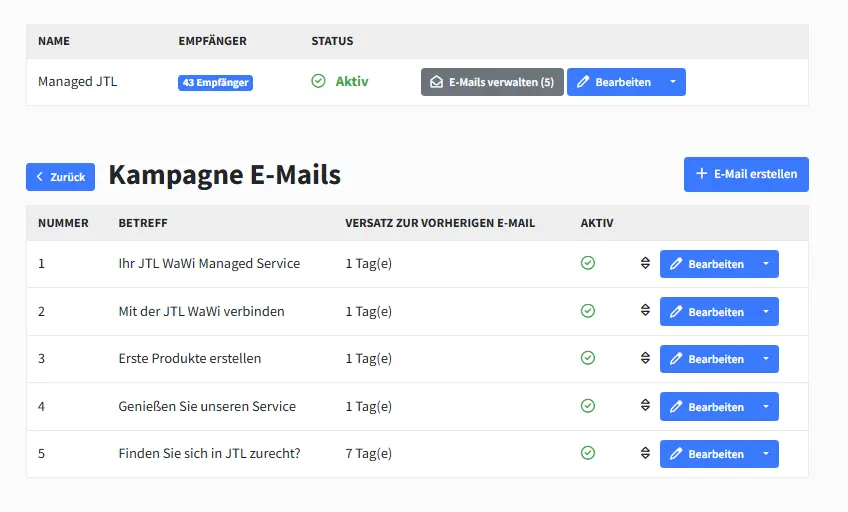Open dropdown arrow for 'Genießen Sie unseren Service'
Screen dimensions: 848x512
point(766,407)
